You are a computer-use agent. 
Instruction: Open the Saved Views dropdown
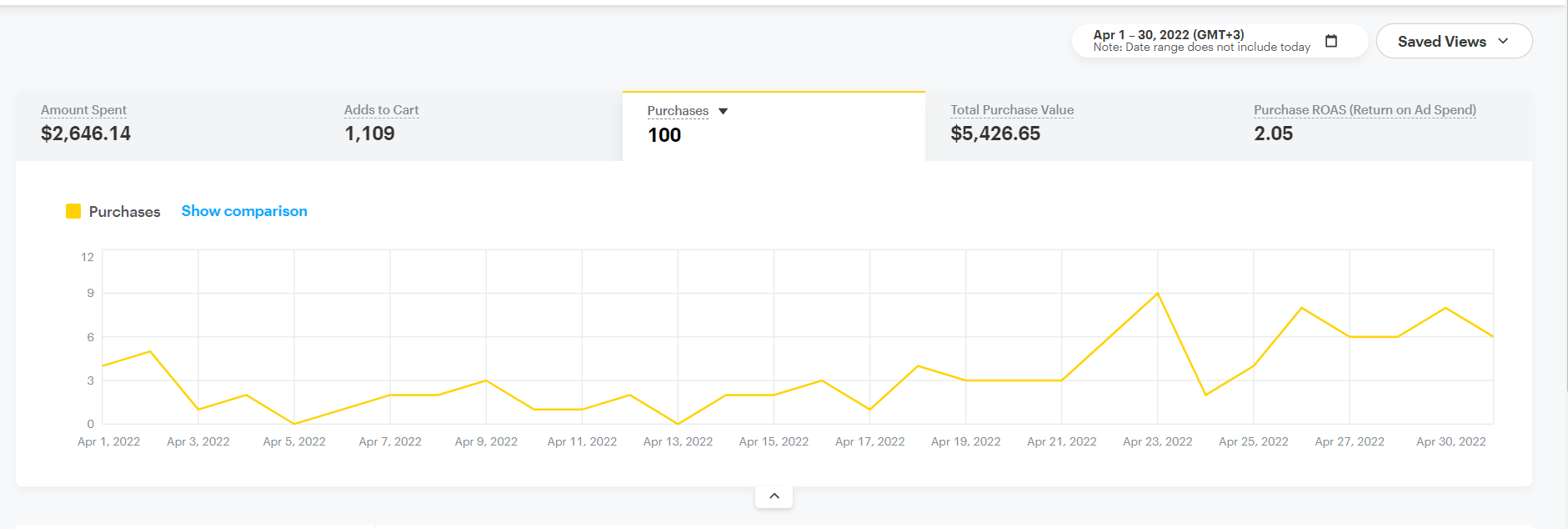pyautogui.click(x=1453, y=42)
